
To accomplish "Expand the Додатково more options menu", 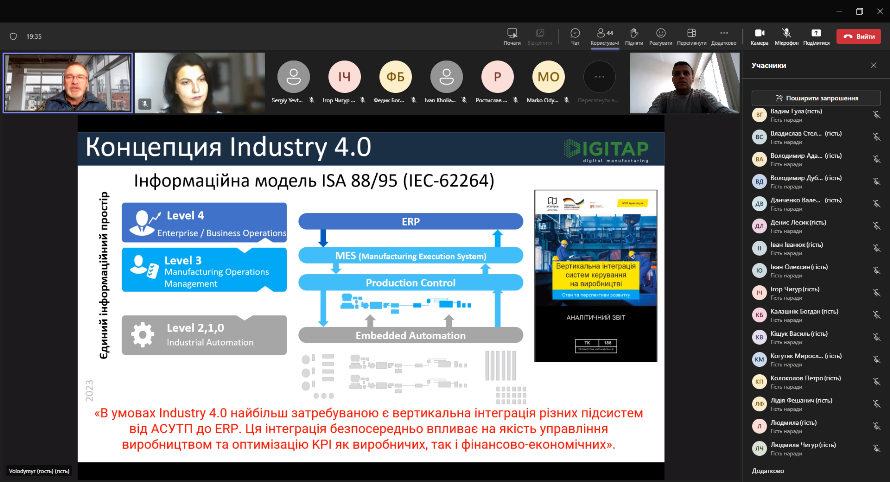I will (x=723, y=35).
